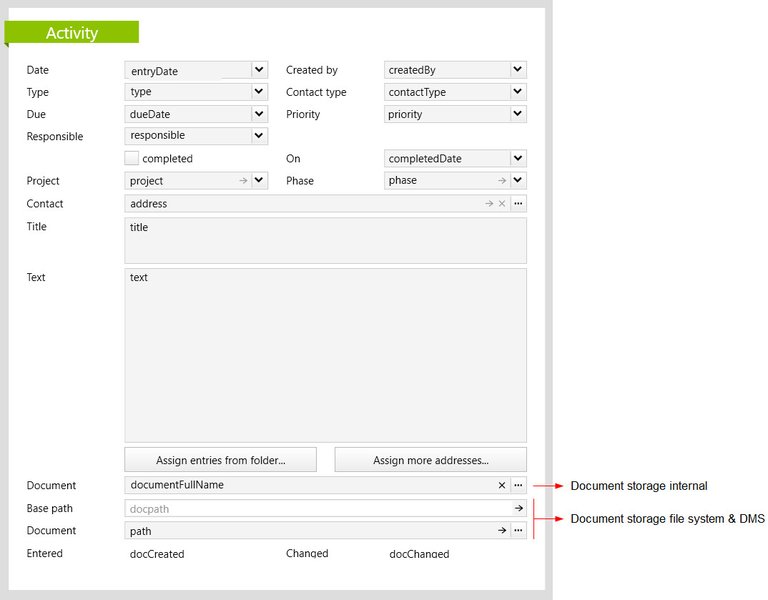Expand the priority dropdown
768x600 pixels.
pos(518,114)
